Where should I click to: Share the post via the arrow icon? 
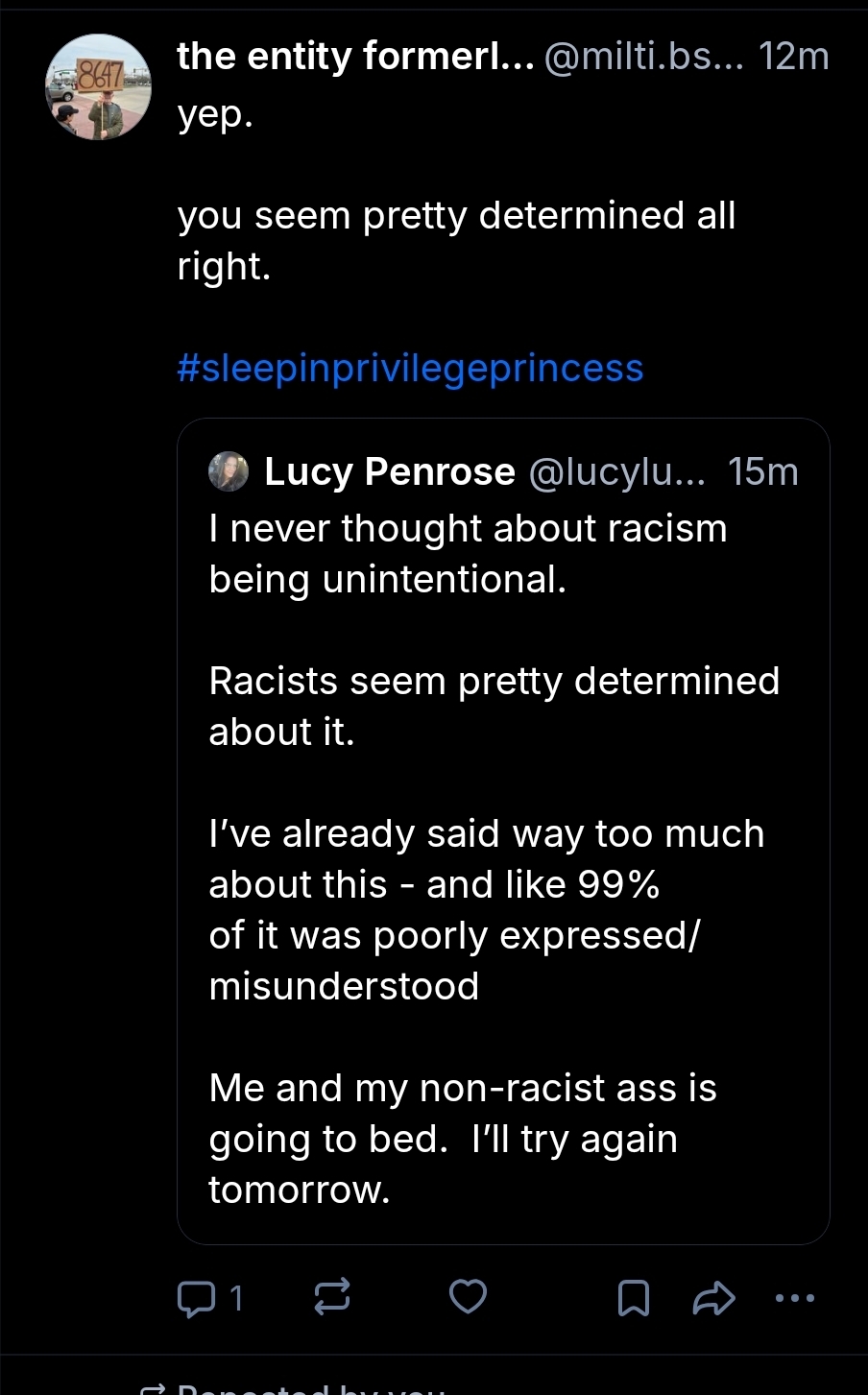[x=713, y=1299]
